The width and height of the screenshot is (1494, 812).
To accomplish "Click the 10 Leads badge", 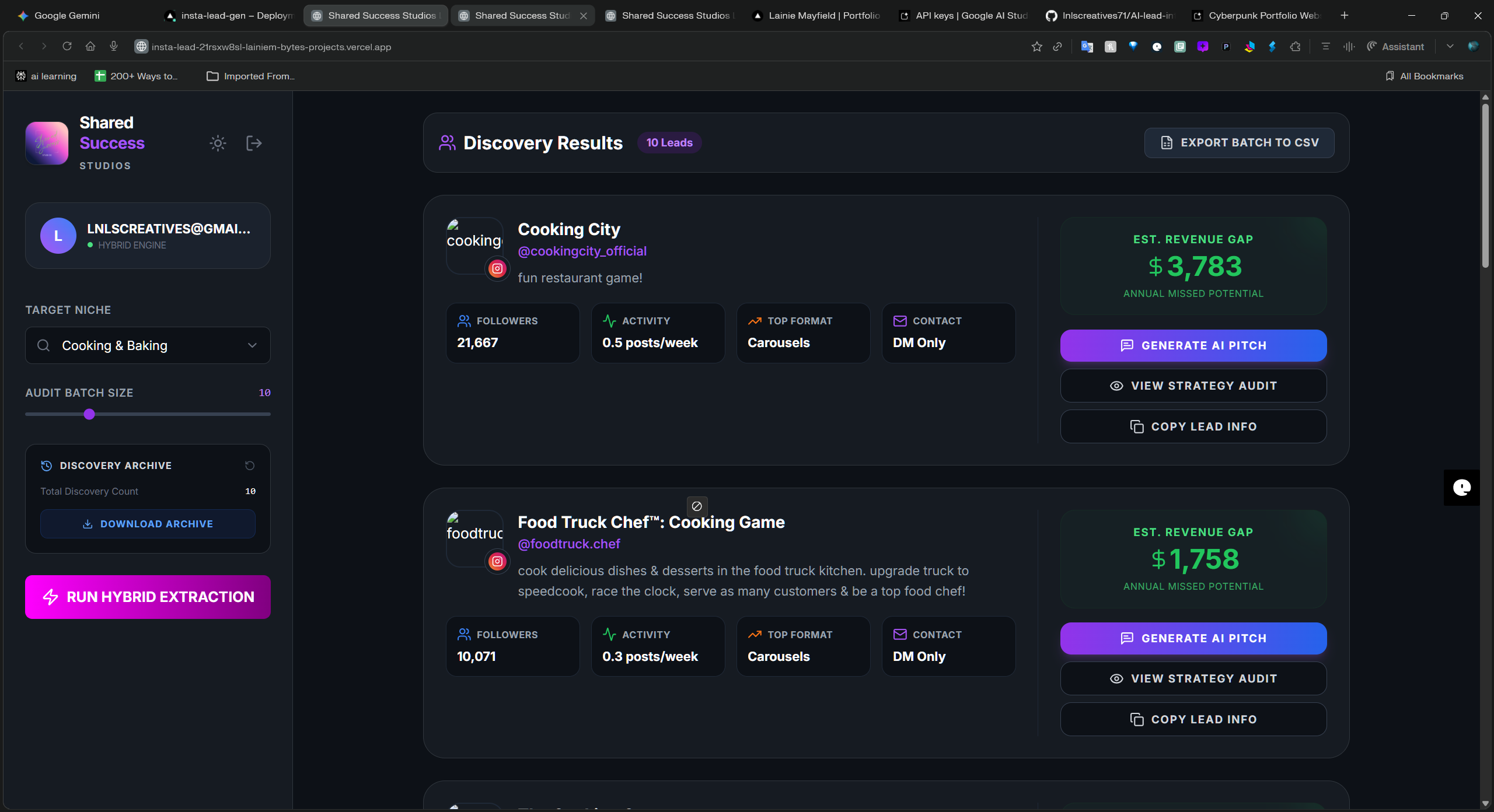I will pos(669,143).
